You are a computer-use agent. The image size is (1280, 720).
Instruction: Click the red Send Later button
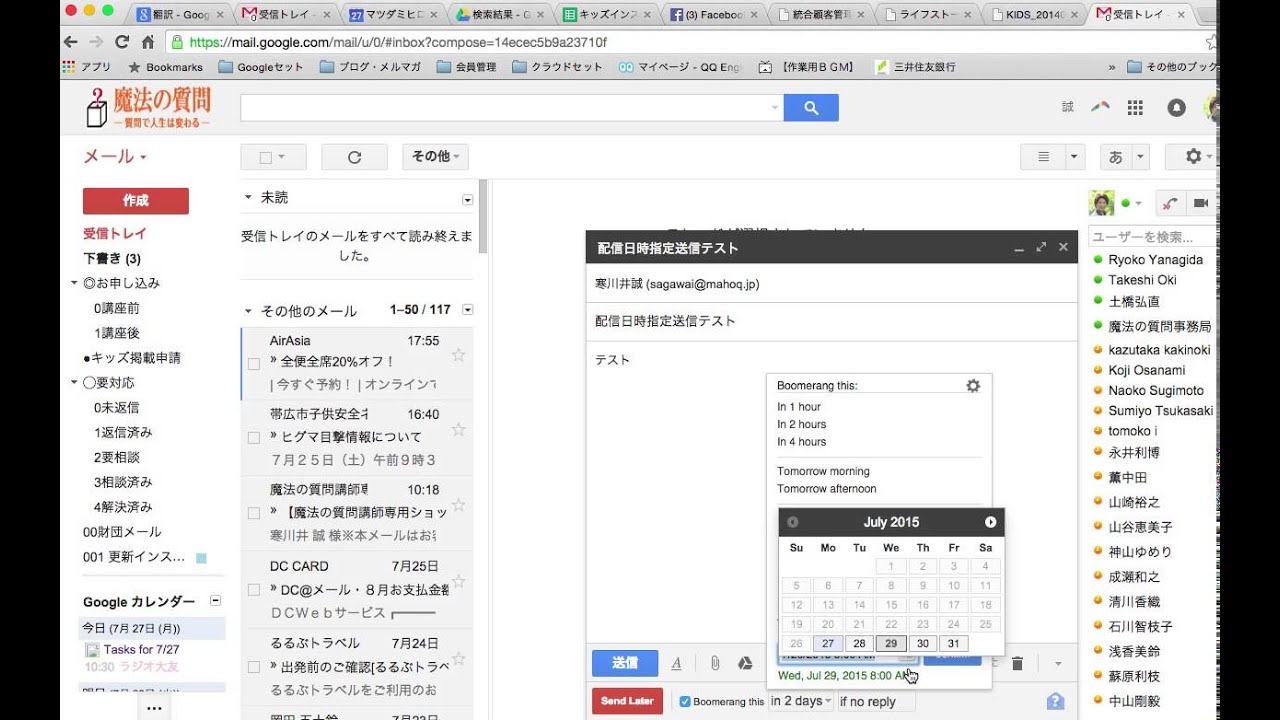coord(627,701)
